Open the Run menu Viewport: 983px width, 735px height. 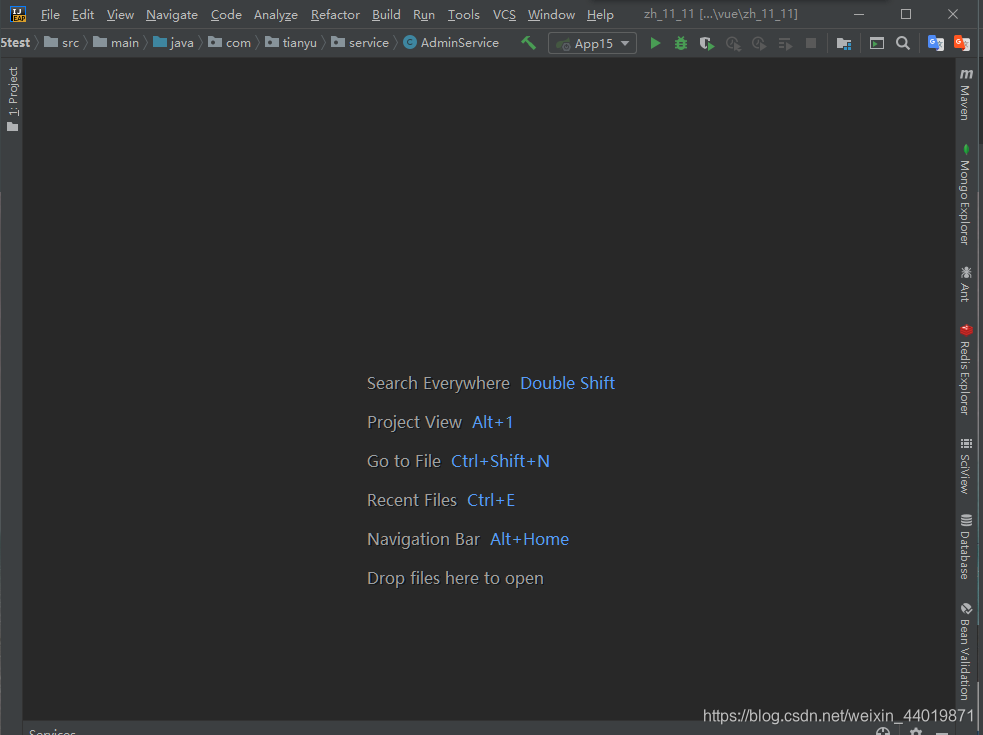click(x=424, y=14)
